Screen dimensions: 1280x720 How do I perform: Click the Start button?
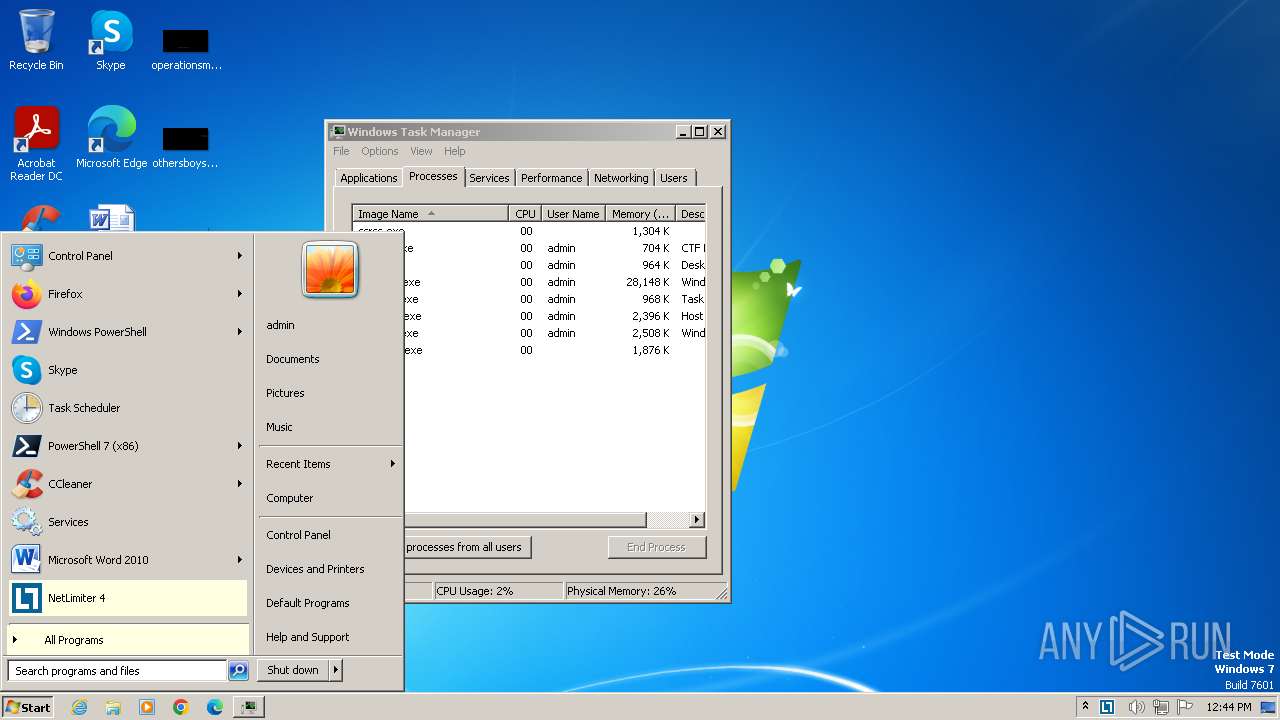pyautogui.click(x=28, y=707)
